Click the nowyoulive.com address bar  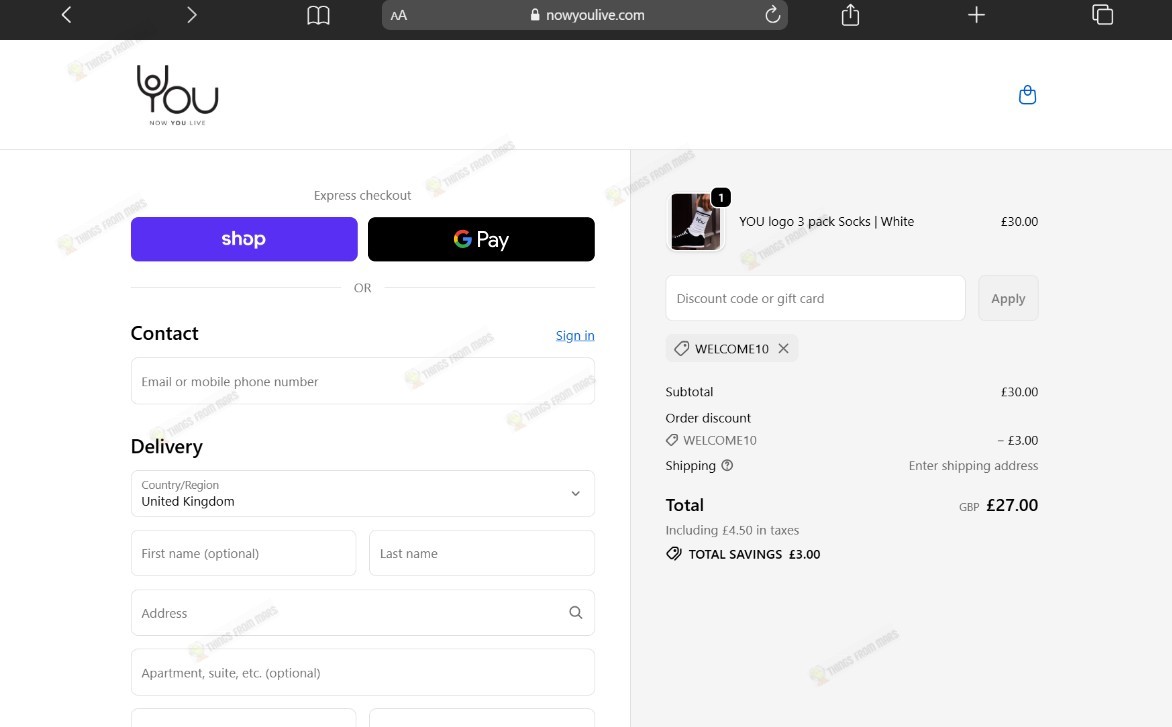pos(585,15)
